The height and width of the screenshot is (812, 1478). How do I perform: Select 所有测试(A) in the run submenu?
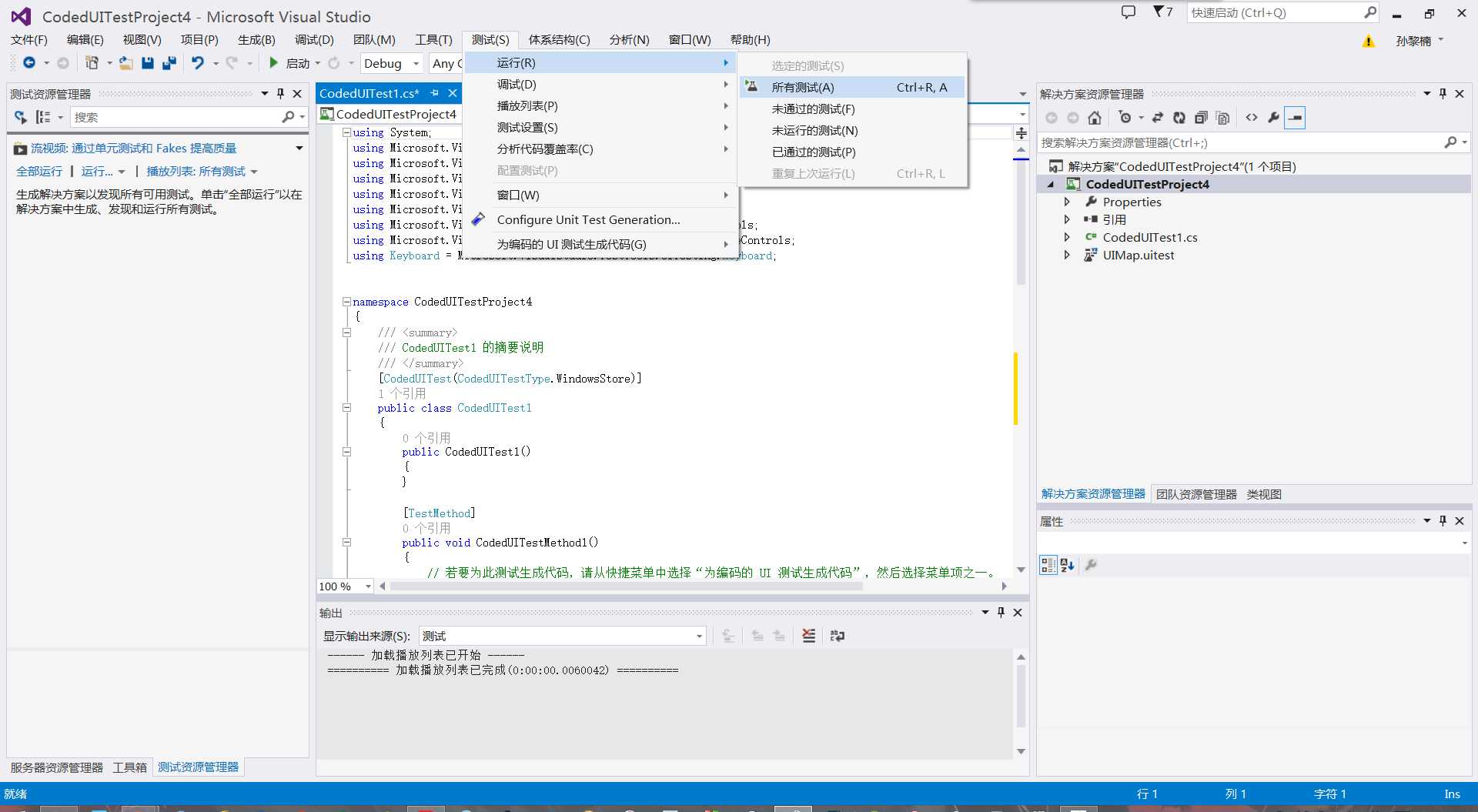pyautogui.click(x=851, y=87)
